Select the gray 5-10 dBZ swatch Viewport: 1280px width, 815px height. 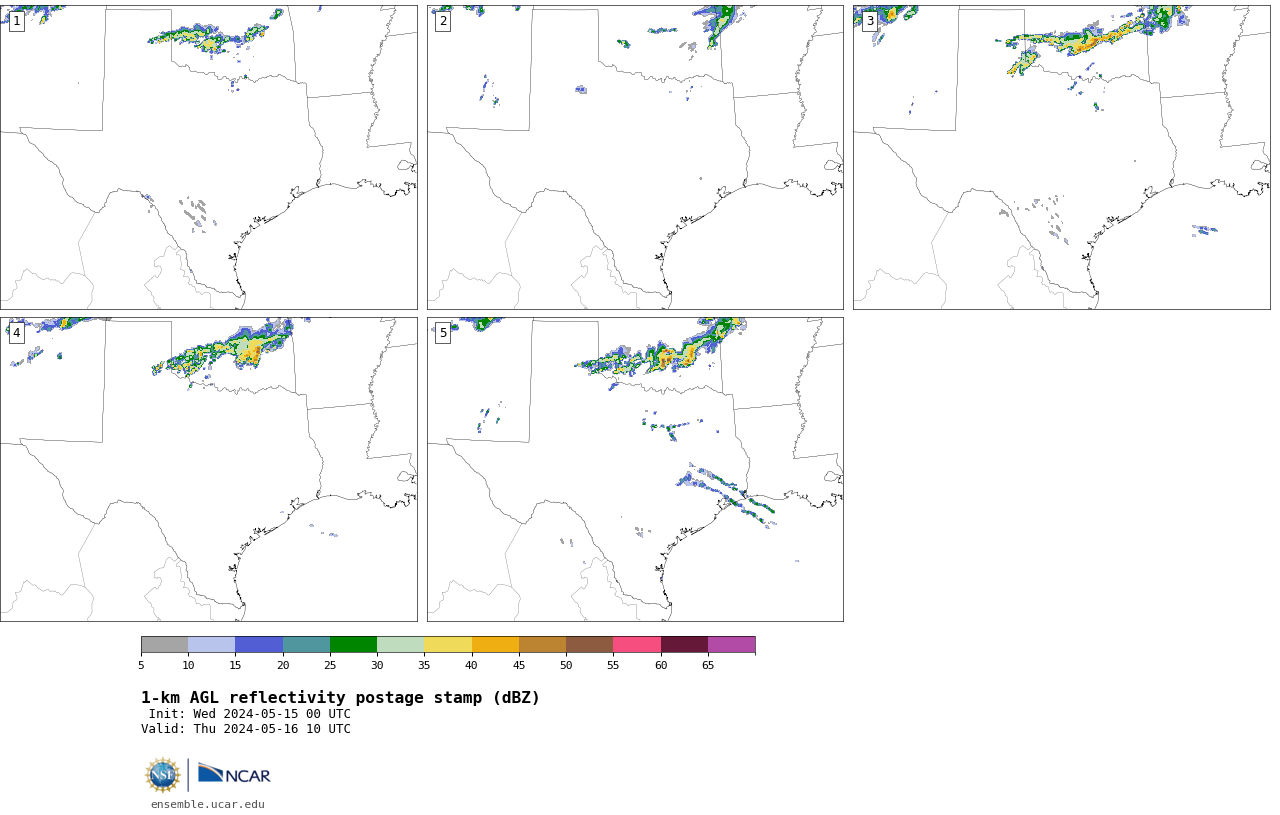pos(164,644)
